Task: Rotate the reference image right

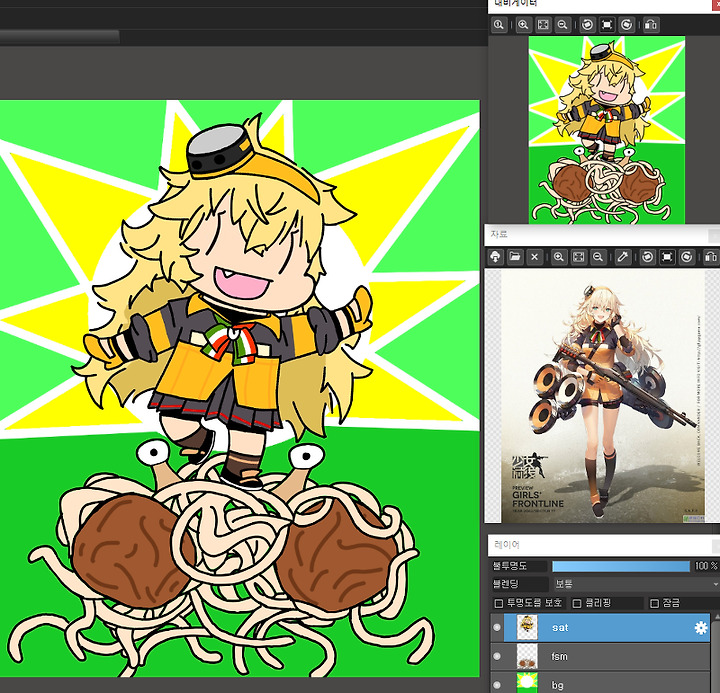Action: point(687,257)
